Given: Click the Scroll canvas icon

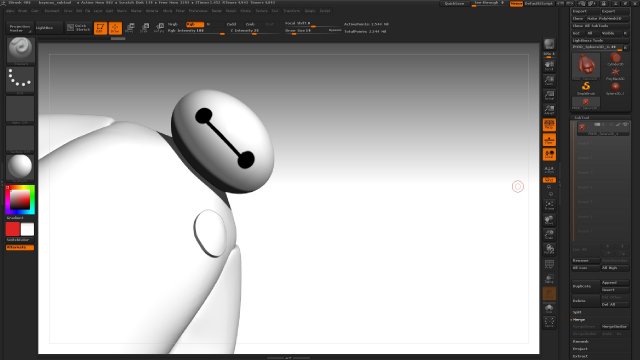Looking at the screenshot, I should coord(549,66).
